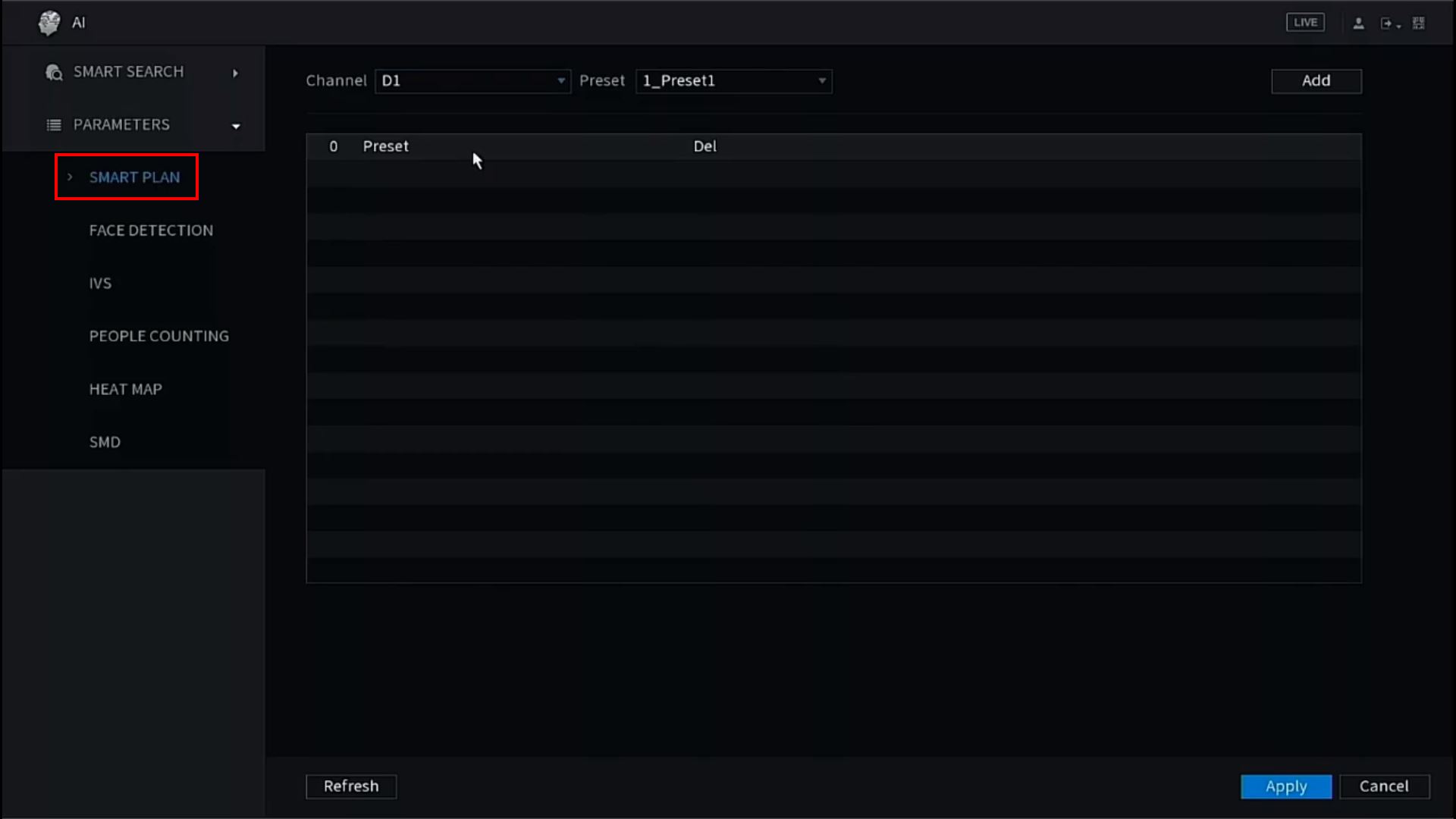Open the Channel D1 dropdown
The height and width of the screenshot is (819, 1456).
coord(472,81)
